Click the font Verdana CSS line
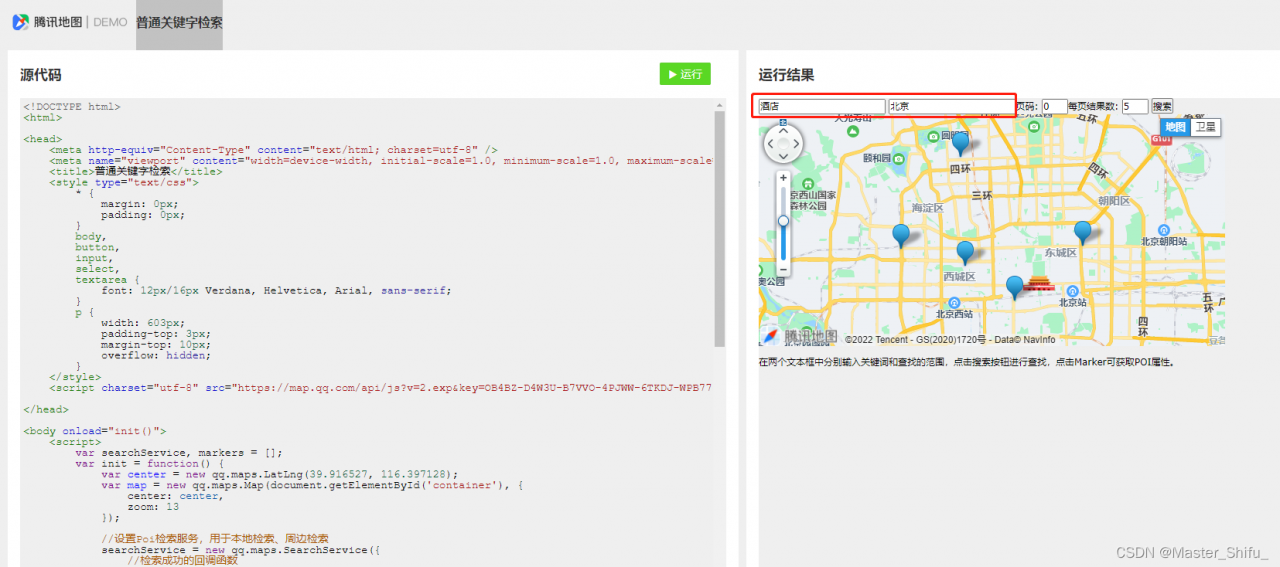 276,290
